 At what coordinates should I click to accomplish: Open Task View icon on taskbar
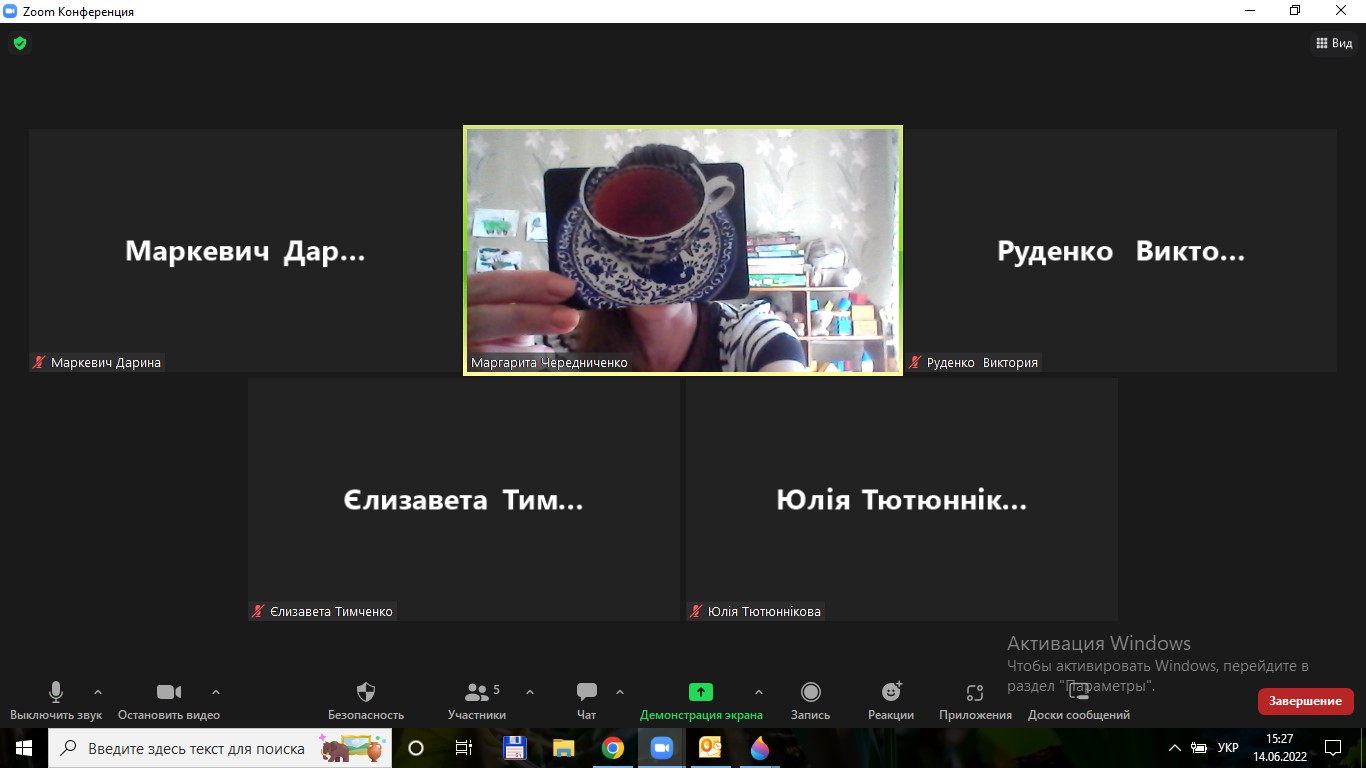pyautogui.click(x=464, y=748)
